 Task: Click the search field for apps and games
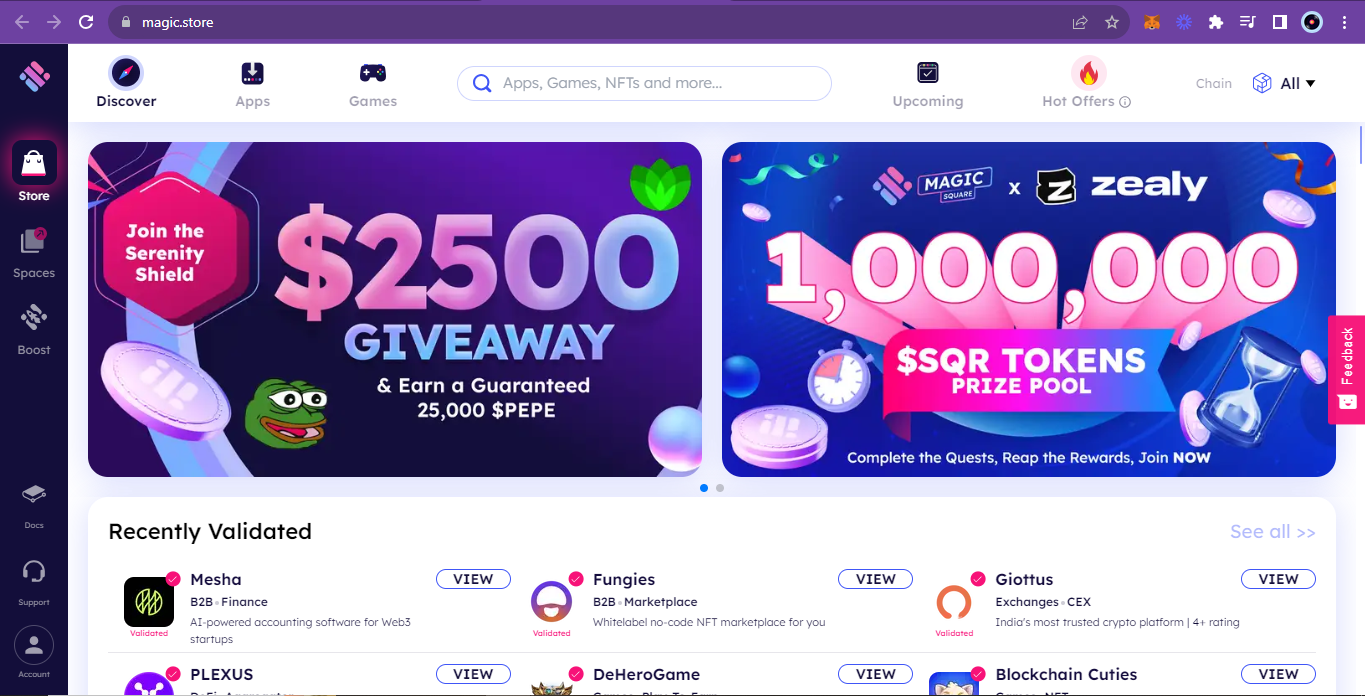point(644,84)
